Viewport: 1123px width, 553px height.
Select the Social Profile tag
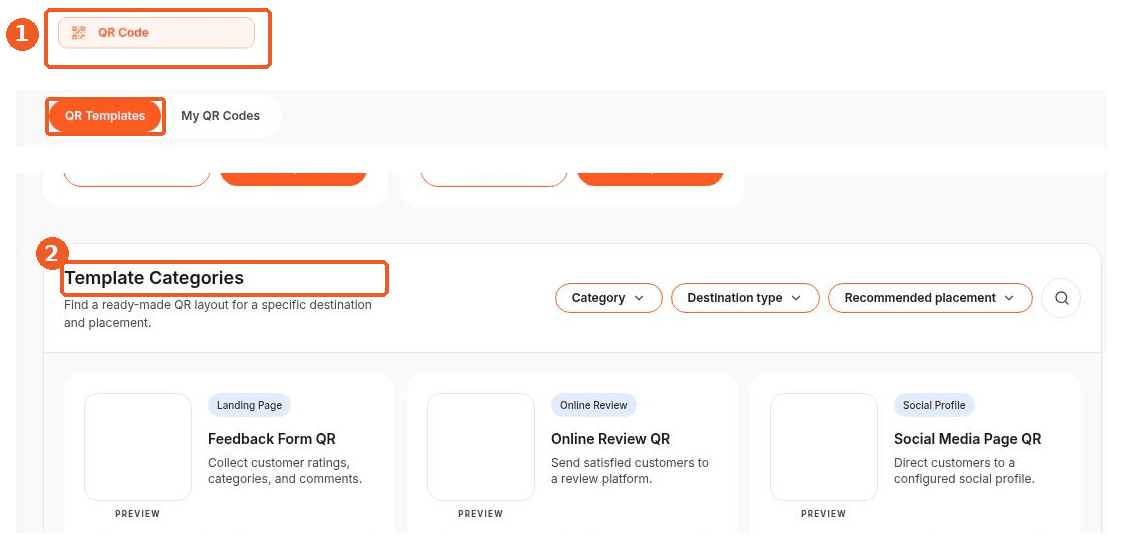point(934,405)
